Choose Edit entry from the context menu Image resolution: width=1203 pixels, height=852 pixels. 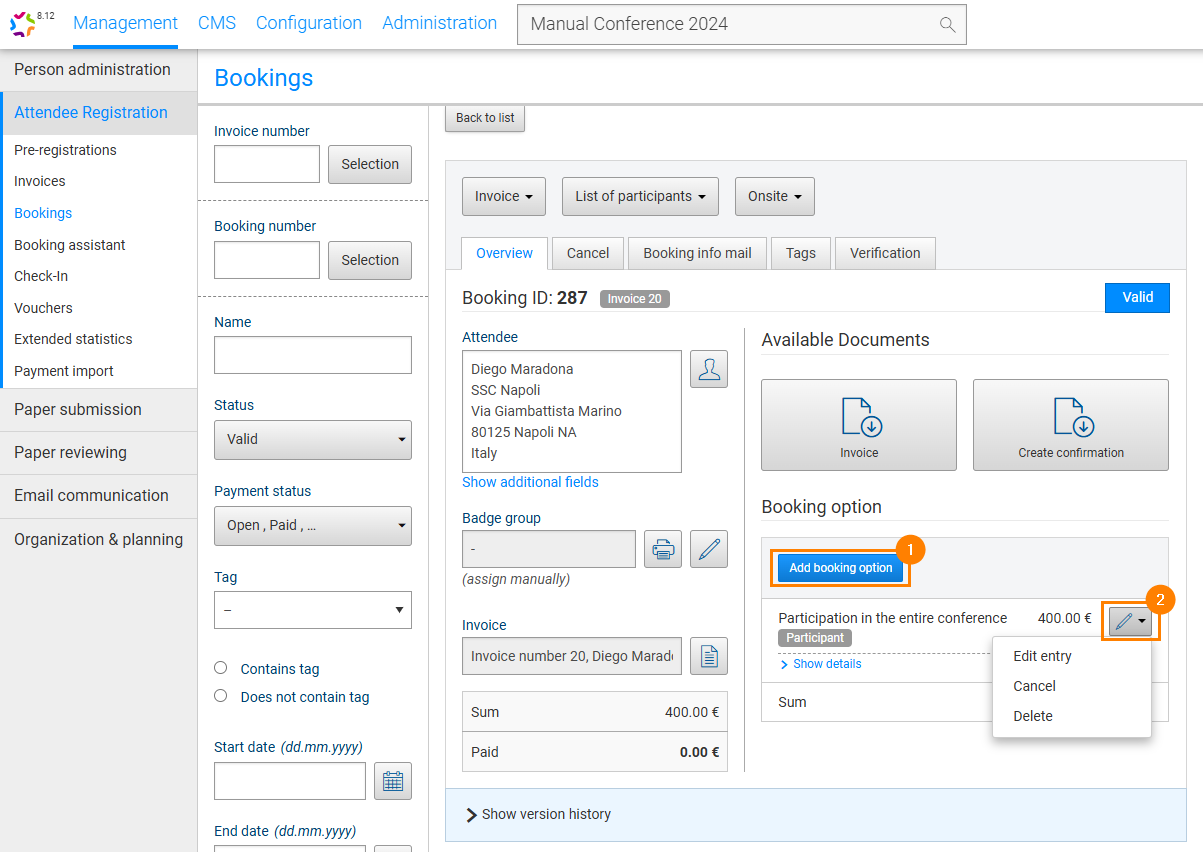pos(1042,656)
